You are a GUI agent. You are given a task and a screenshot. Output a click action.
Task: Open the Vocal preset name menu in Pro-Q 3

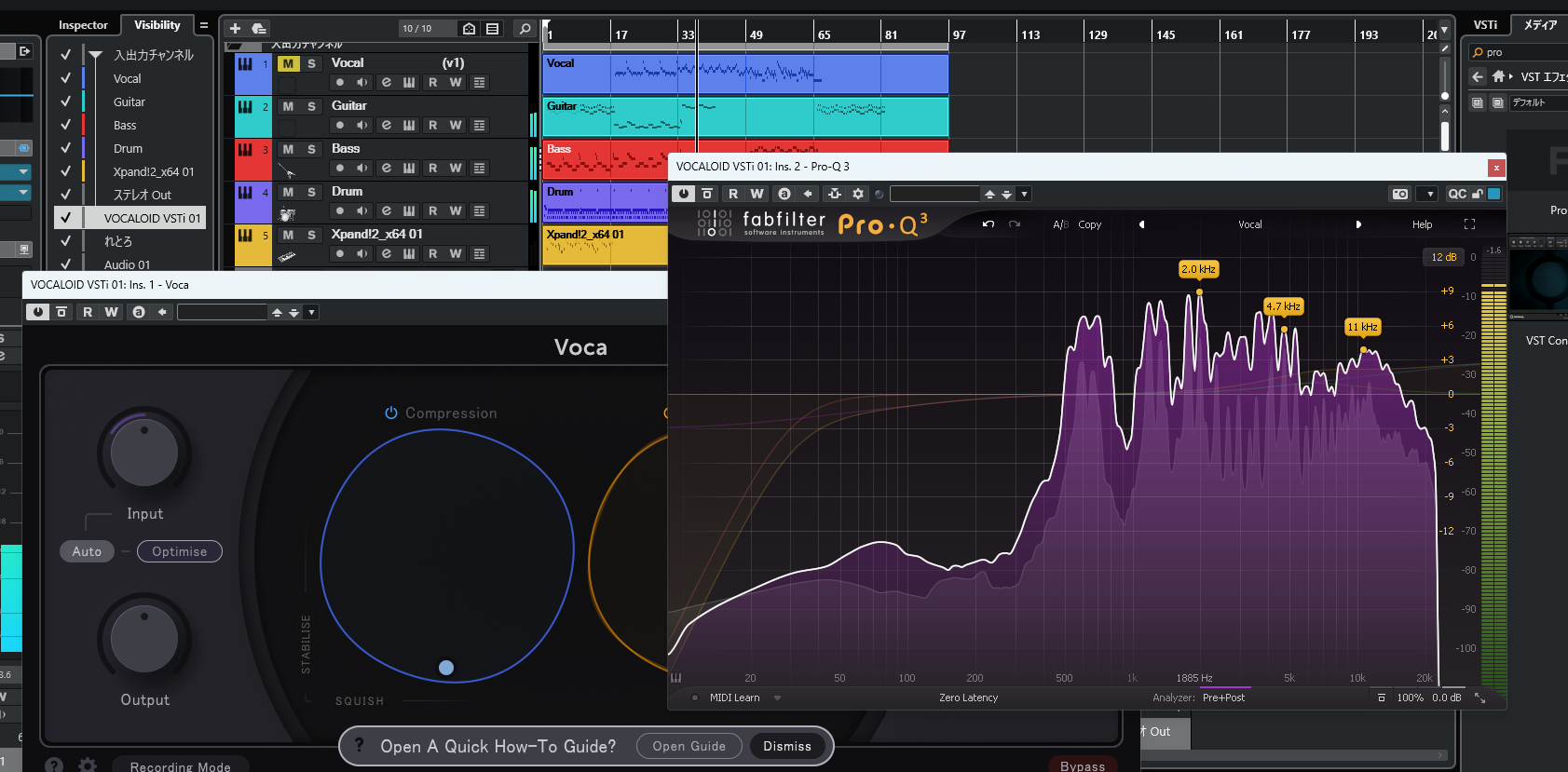pyautogui.click(x=1249, y=224)
